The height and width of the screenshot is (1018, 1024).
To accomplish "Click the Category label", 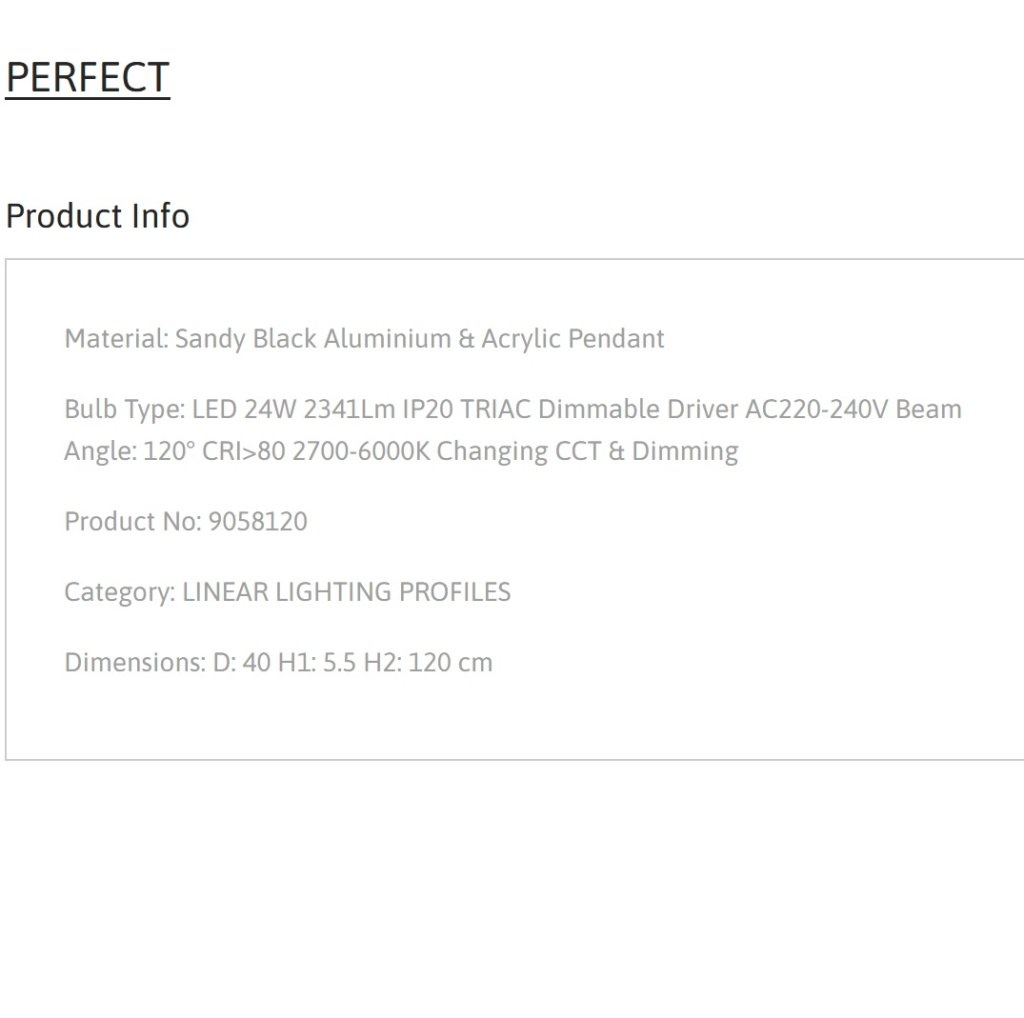I will [120, 592].
